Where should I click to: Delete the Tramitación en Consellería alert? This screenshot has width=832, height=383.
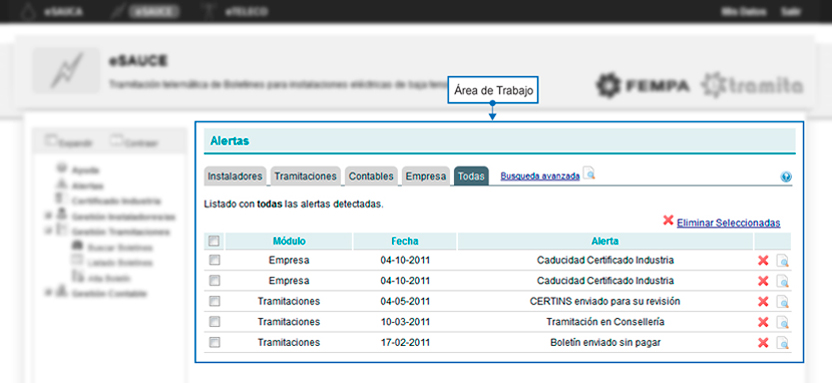pos(763,322)
